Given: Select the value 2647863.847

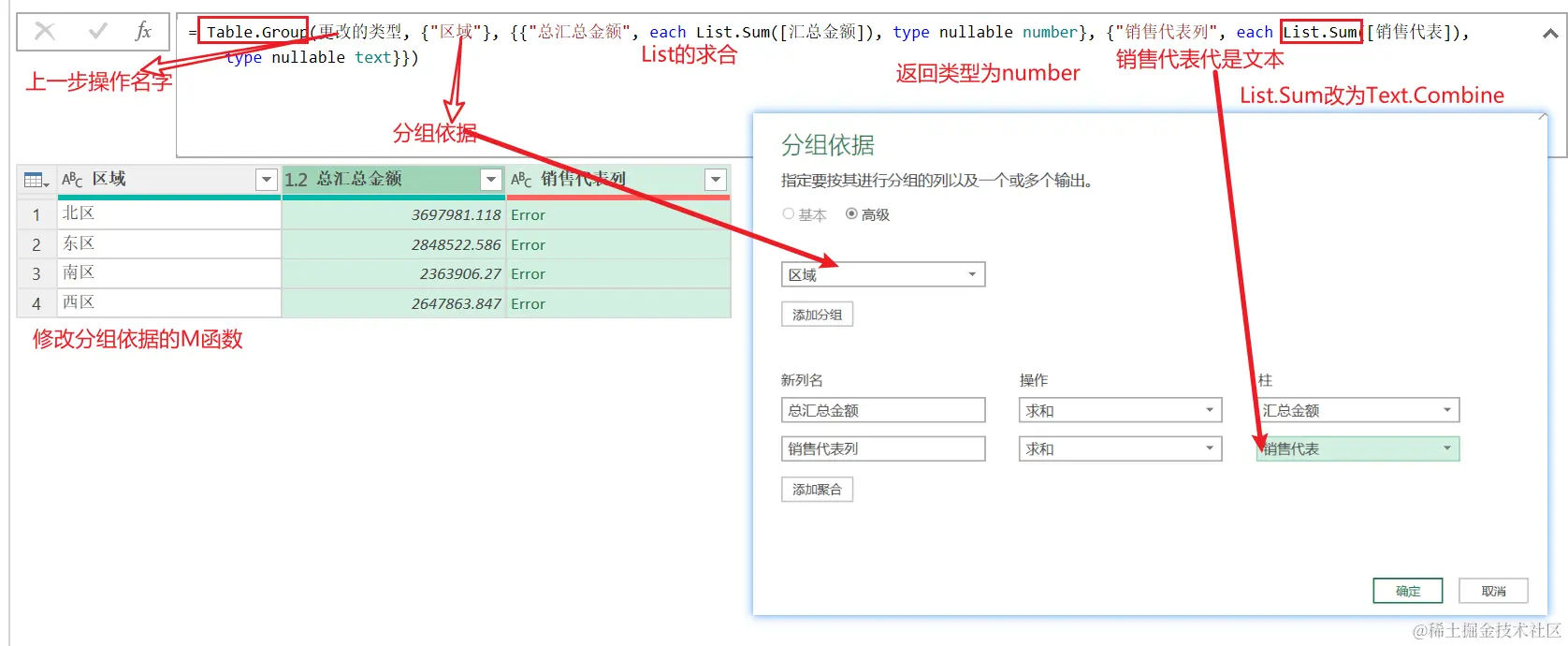Looking at the screenshot, I should (394, 303).
